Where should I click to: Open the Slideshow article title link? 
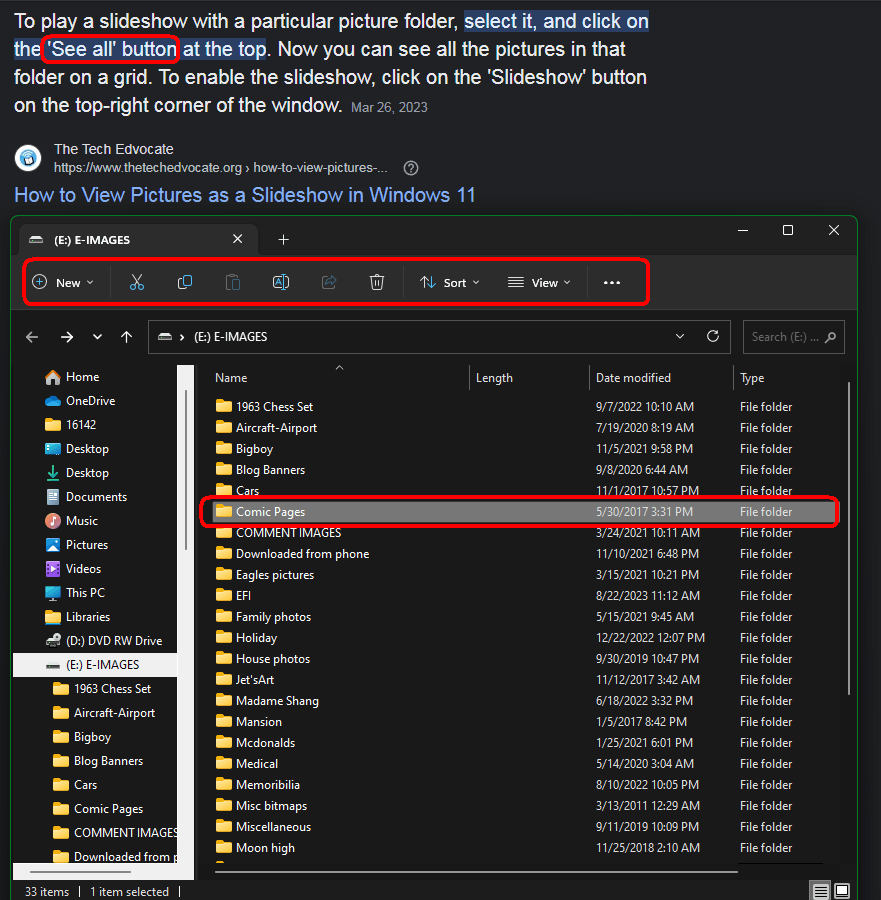[244, 195]
